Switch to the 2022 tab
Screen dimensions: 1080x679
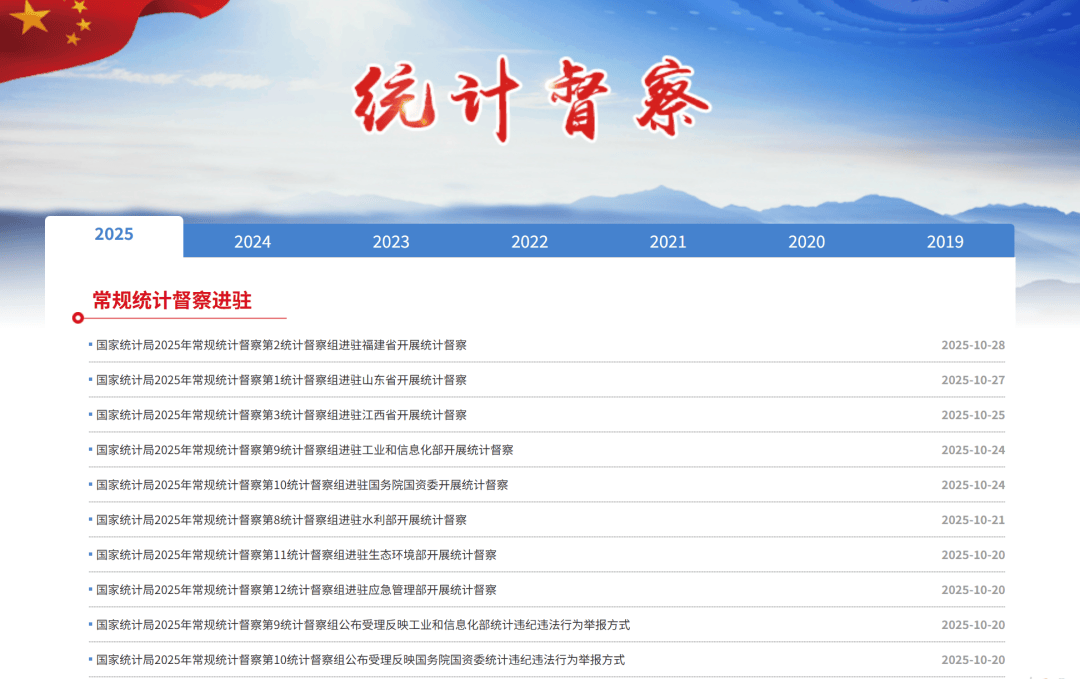pos(529,242)
